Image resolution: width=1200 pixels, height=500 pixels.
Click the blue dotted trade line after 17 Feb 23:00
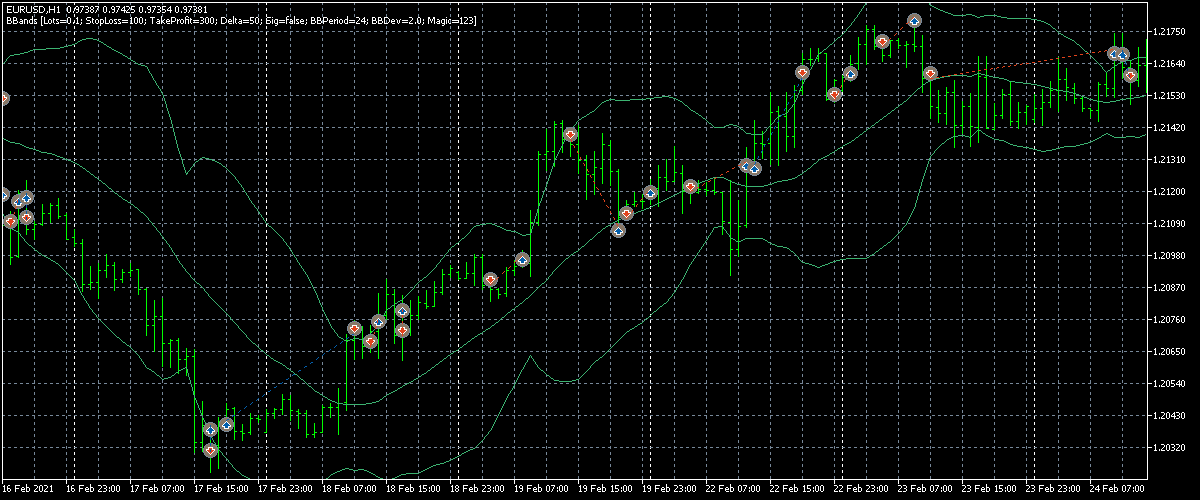288,377
